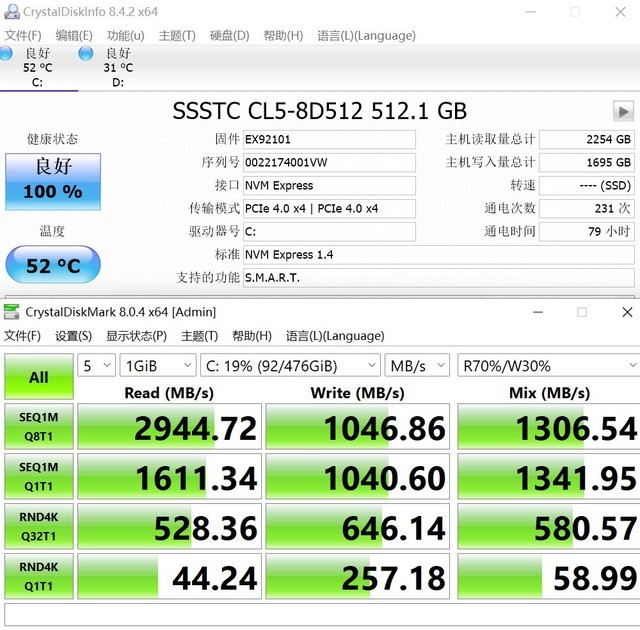Click SEQ1M Q8T1 read result 2944.72
The height and width of the screenshot is (630, 640).
pos(169,427)
